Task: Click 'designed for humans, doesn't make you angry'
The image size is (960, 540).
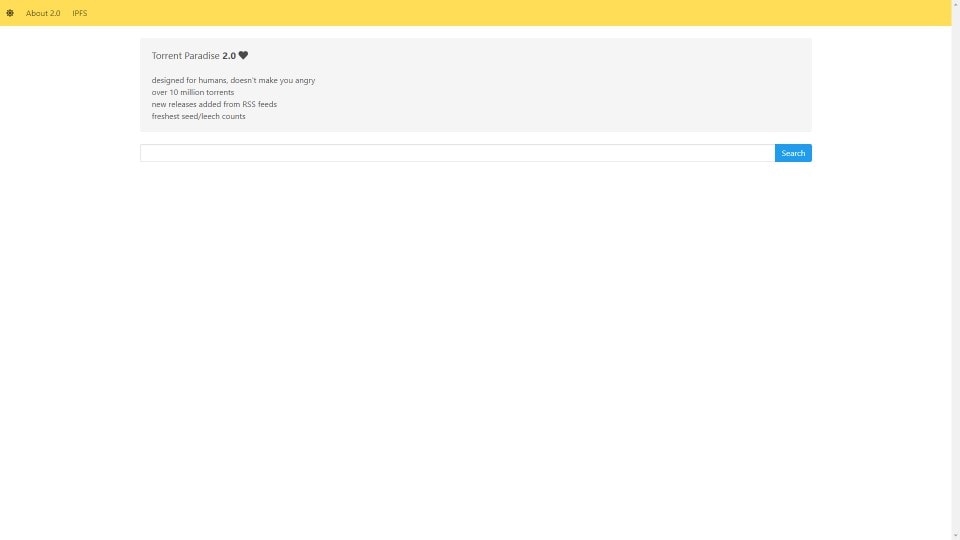Action: click(233, 80)
